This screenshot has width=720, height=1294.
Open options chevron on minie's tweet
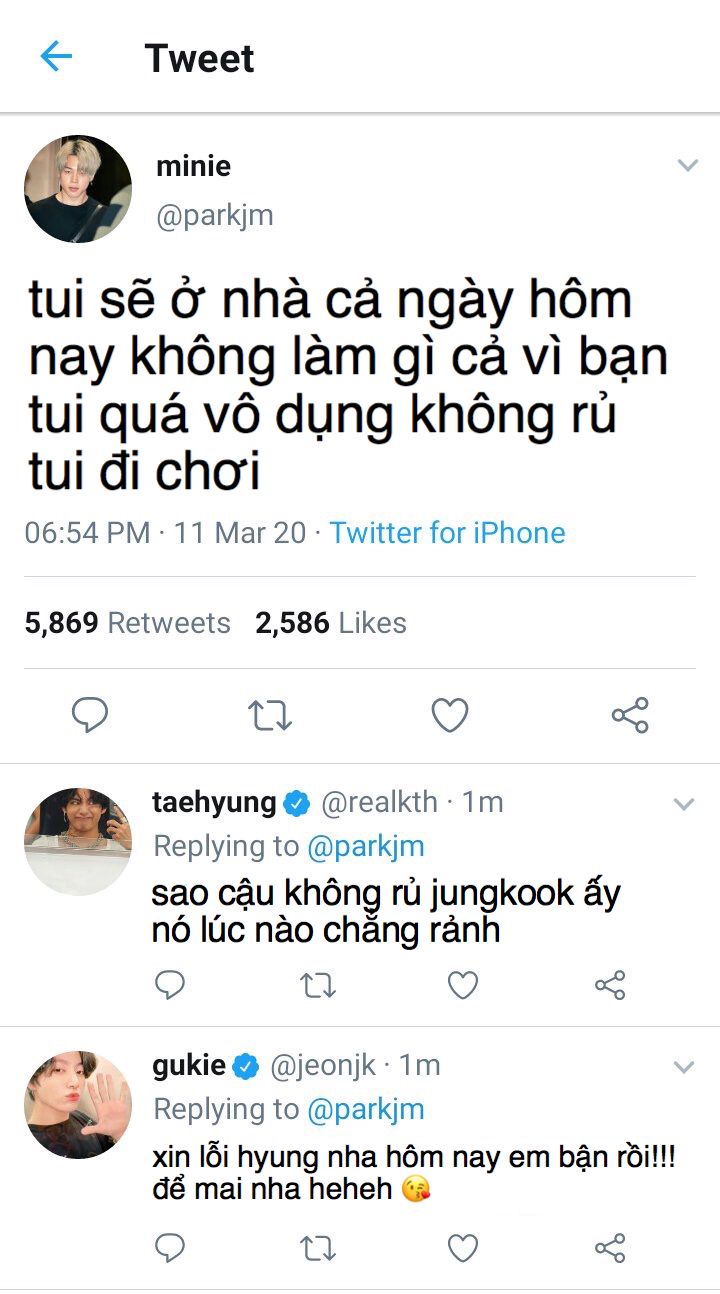[687, 166]
